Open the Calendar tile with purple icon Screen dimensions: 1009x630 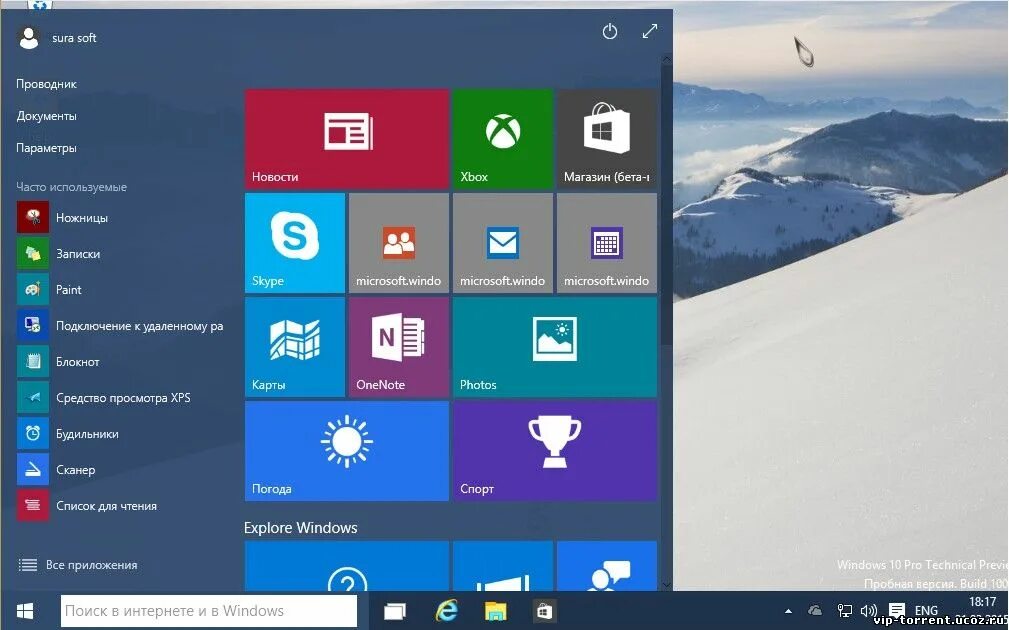click(607, 243)
